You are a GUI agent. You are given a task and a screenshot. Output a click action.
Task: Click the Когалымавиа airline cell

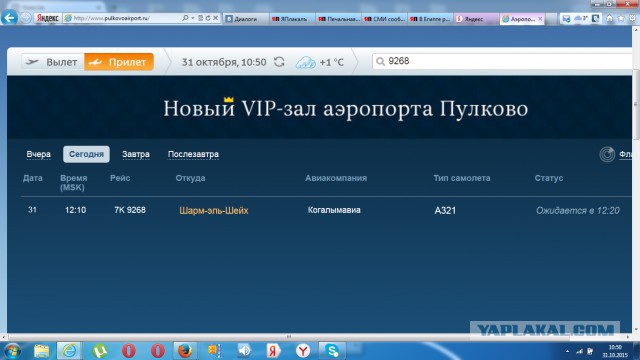[x=334, y=210]
